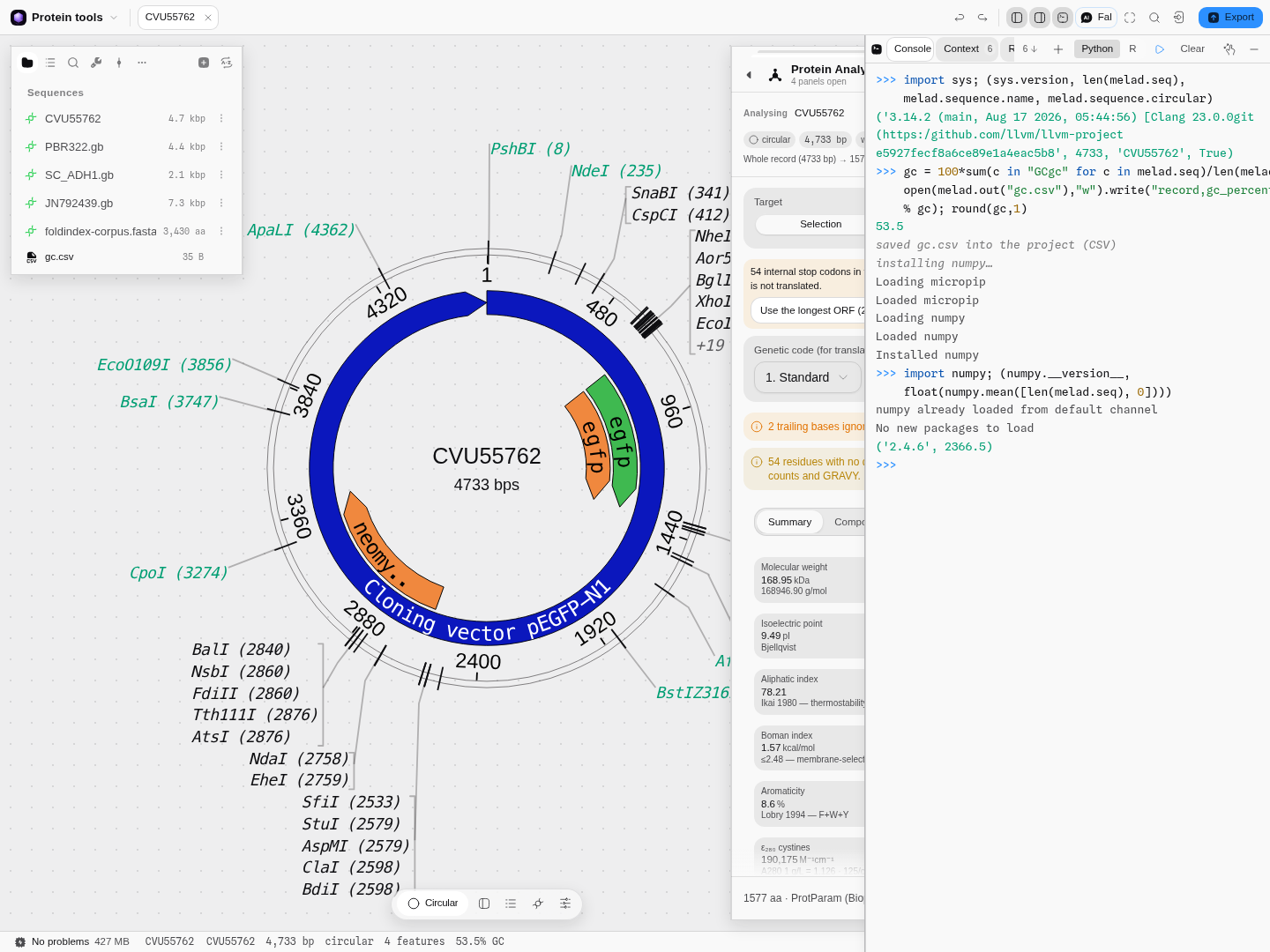
Task: Click the undo arrow in top toolbar
Action: point(960,18)
